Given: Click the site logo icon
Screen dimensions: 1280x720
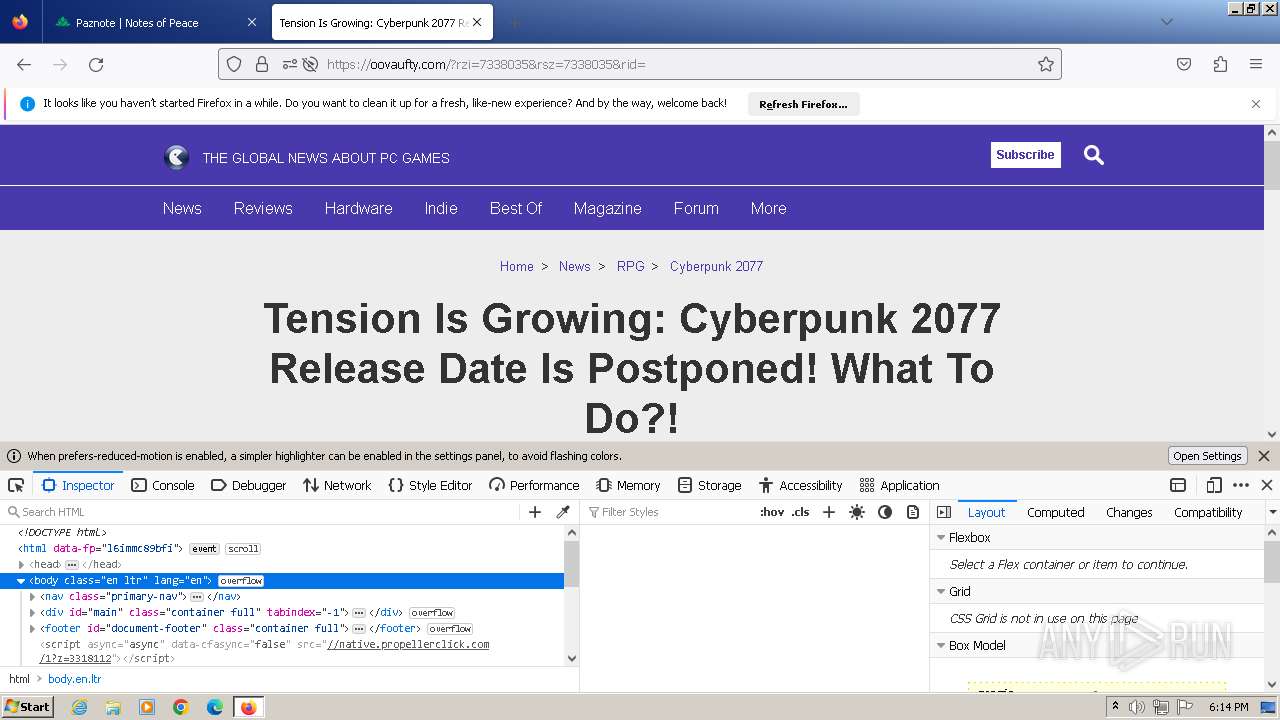Looking at the screenshot, I should point(176,157).
